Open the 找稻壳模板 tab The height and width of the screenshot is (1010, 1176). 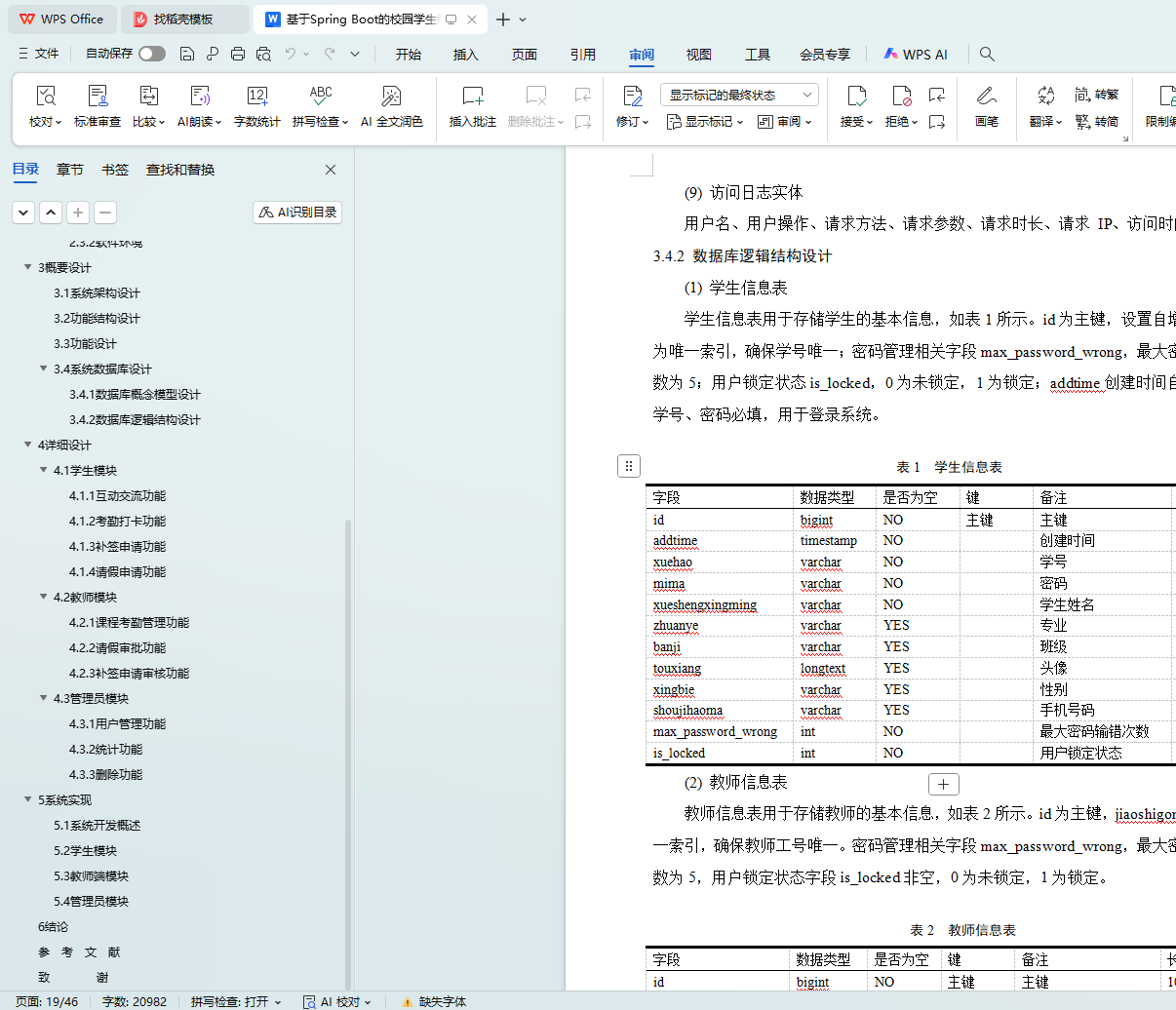(x=183, y=19)
